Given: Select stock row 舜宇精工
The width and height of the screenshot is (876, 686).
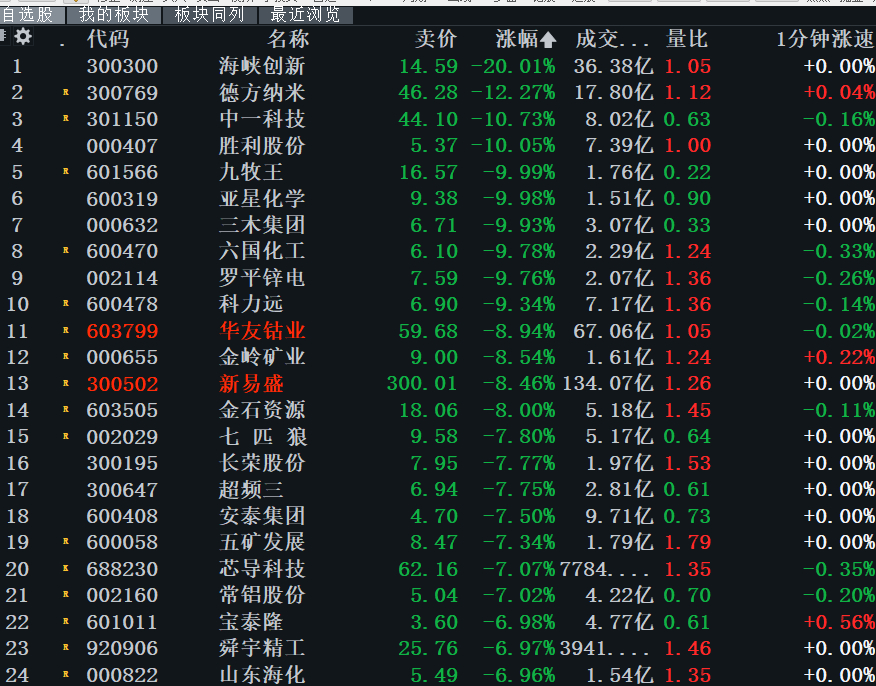Looking at the screenshot, I should pos(438,647).
